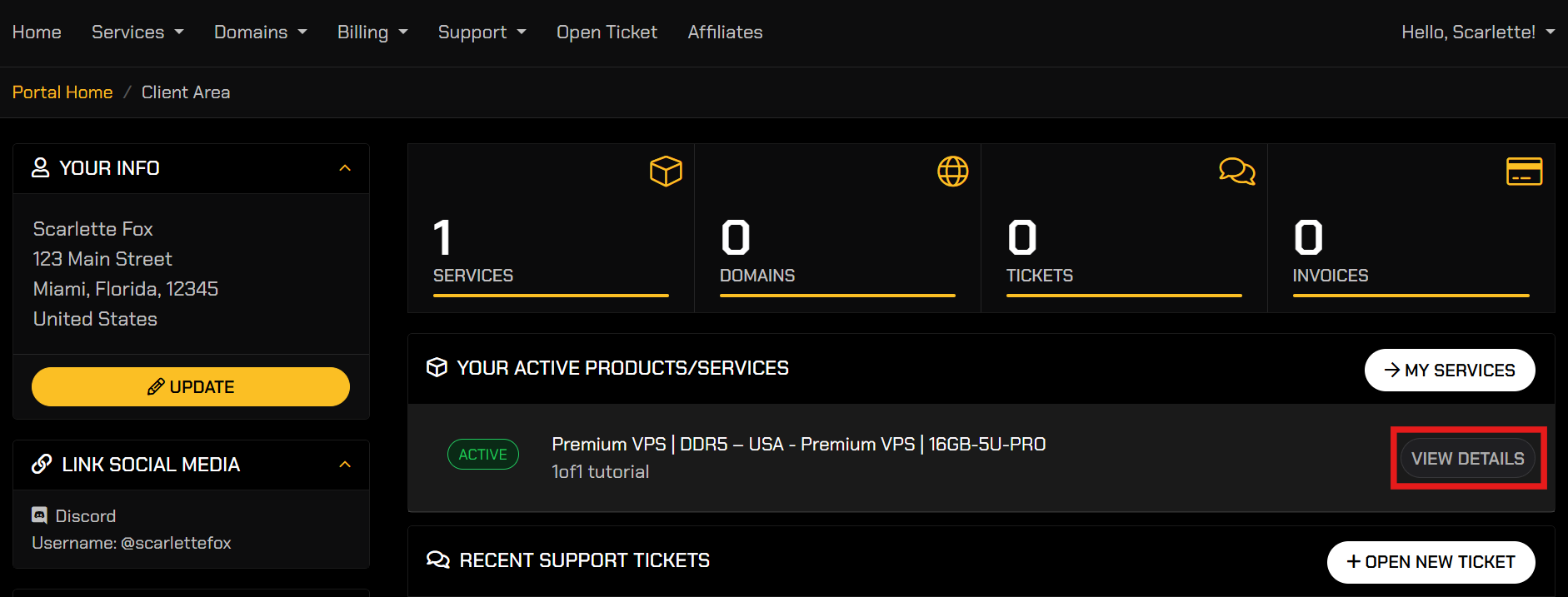Click the '1of1 tutorial' text
The image size is (1568, 597).
click(x=600, y=471)
